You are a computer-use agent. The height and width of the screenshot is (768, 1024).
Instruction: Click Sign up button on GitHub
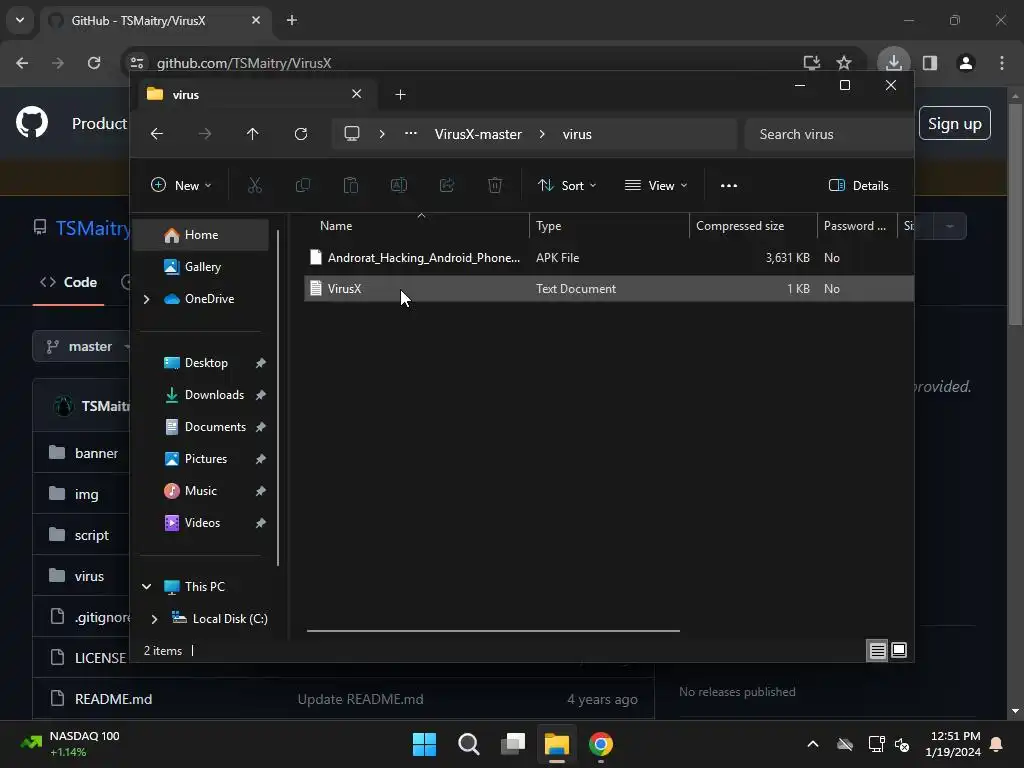(x=954, y=123)
